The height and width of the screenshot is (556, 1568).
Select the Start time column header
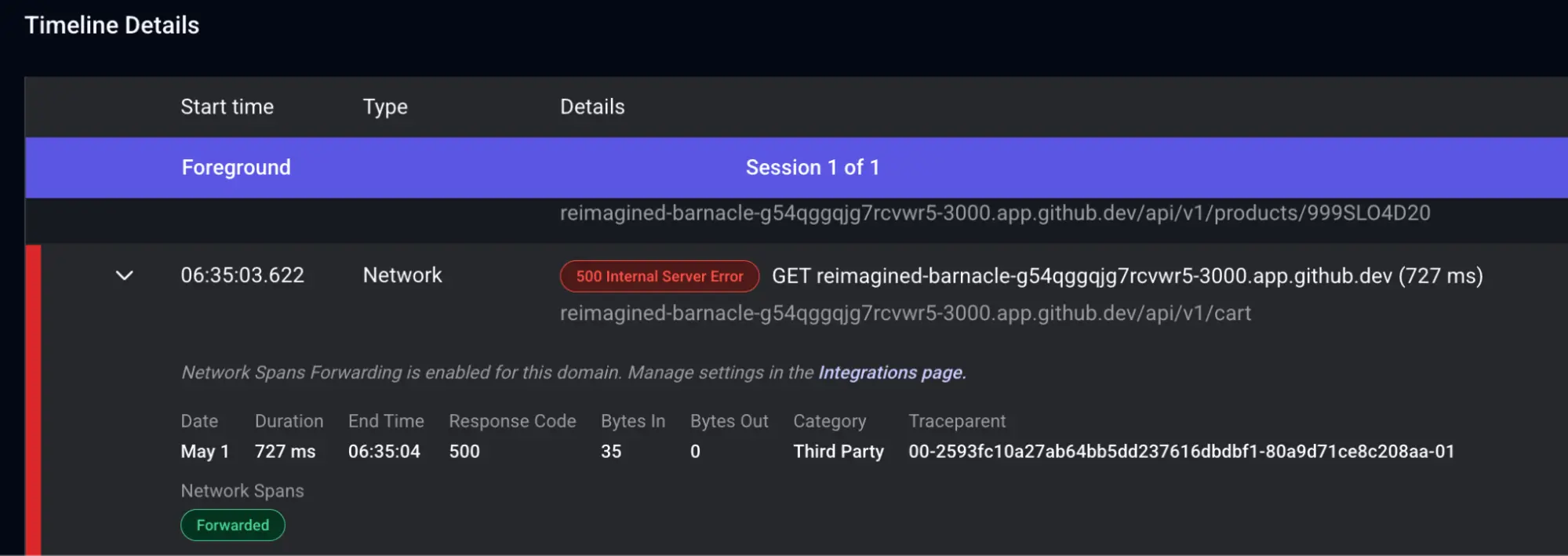click(227, 107)
